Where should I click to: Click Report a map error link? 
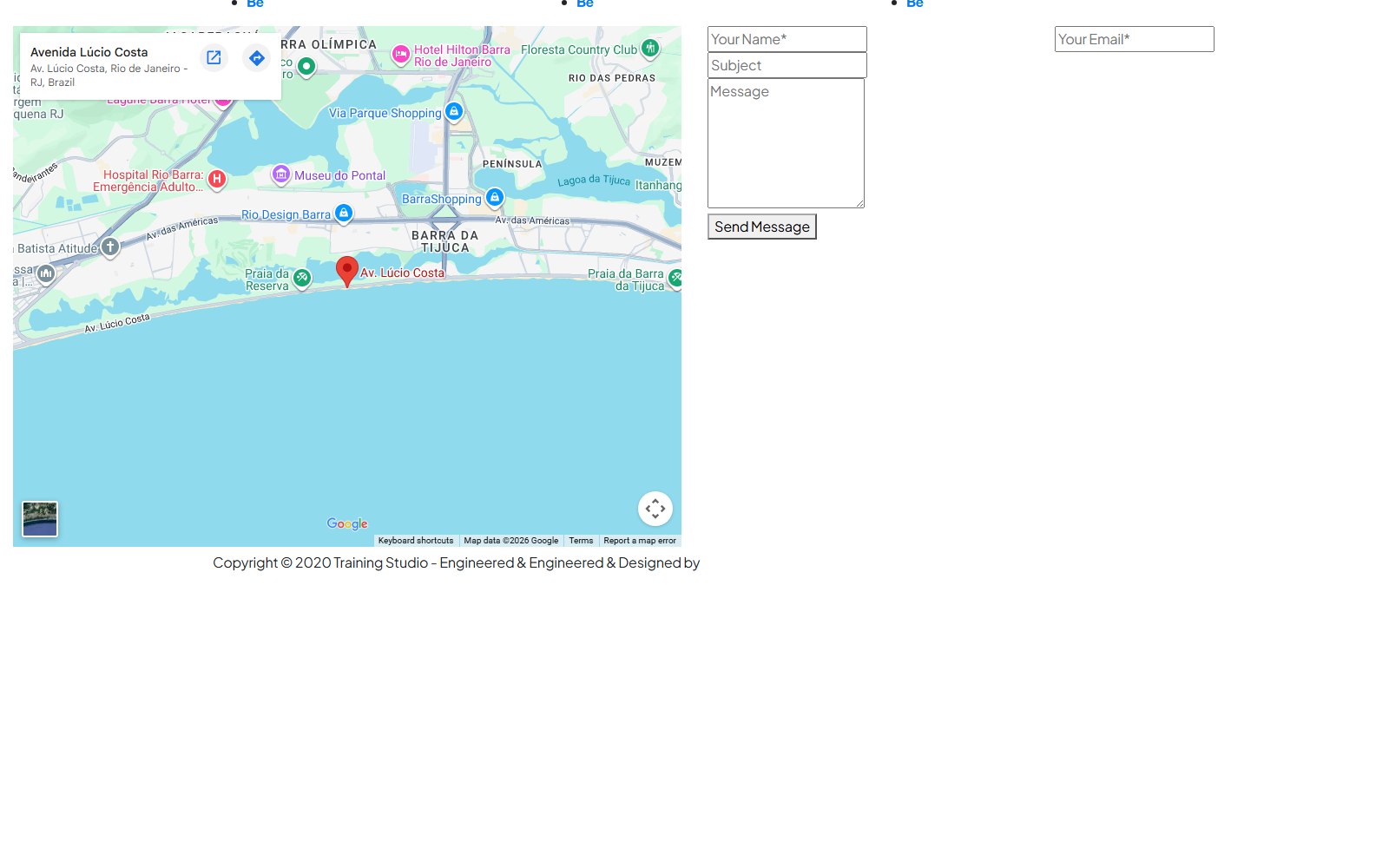(x=640, y=540)
